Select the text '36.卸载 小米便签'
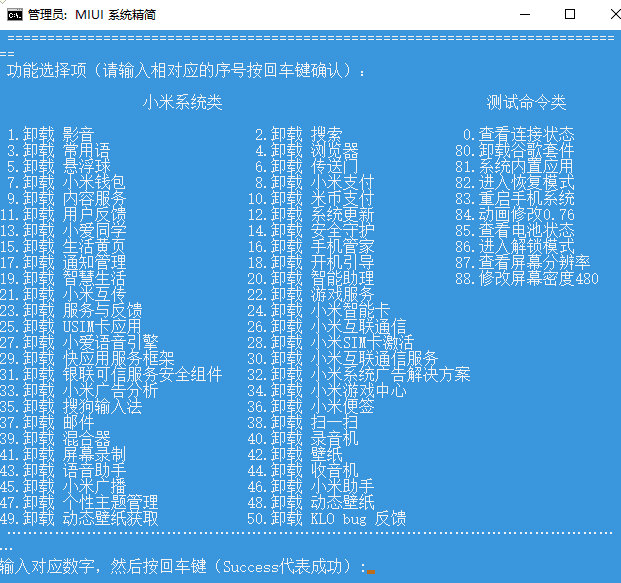The width and height of the screenshot is (621, 583). 311,407
